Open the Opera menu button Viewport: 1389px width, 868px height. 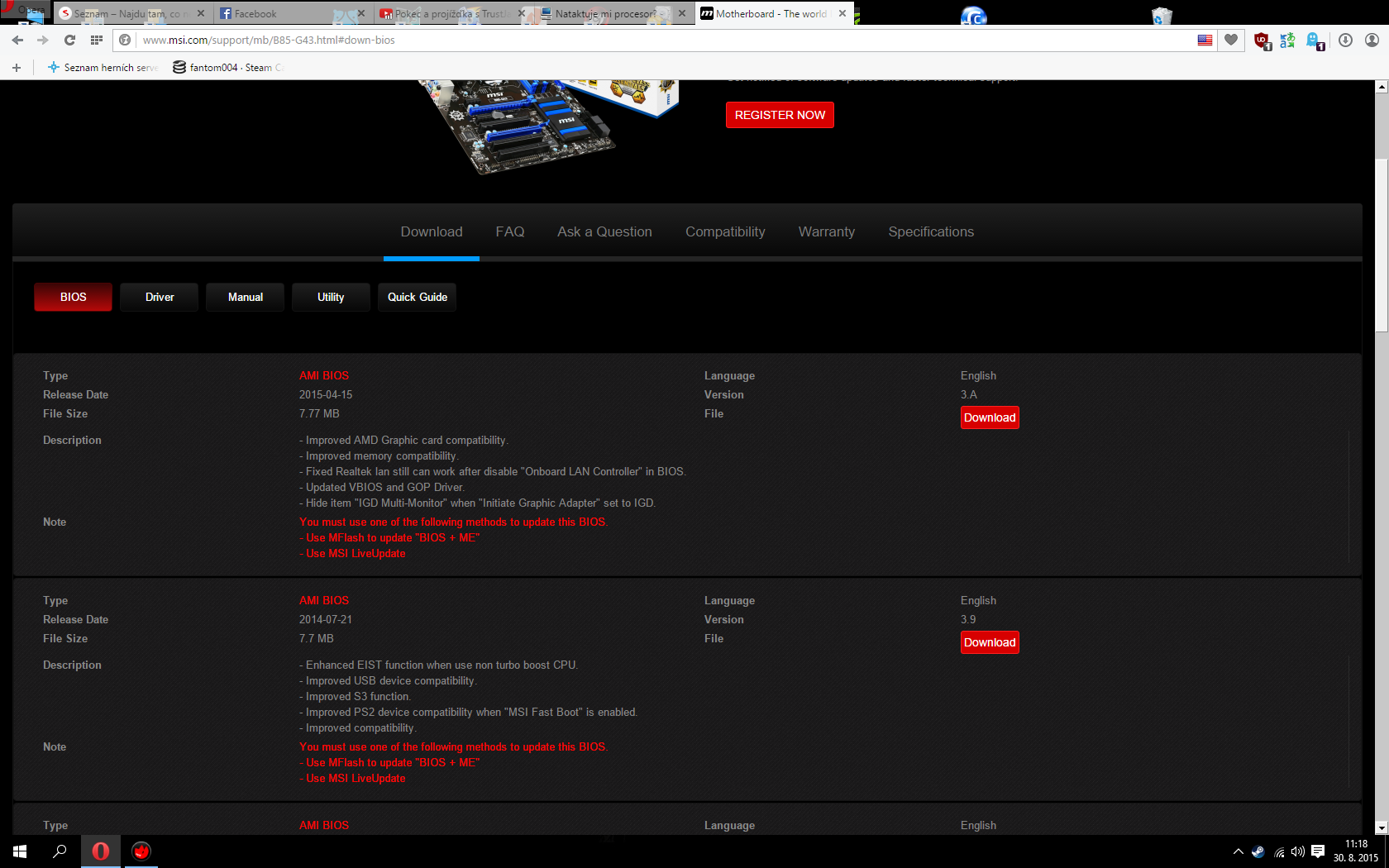(x=25, y=12)
